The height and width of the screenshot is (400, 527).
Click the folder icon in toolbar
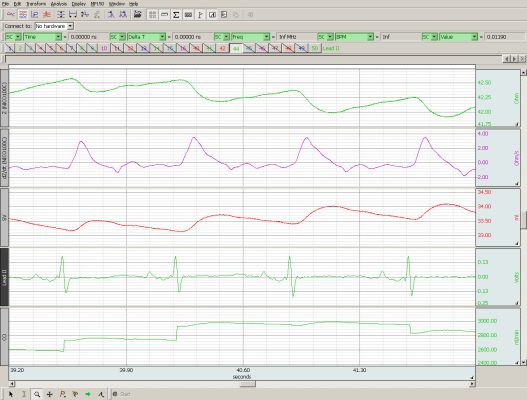point(137,14)
